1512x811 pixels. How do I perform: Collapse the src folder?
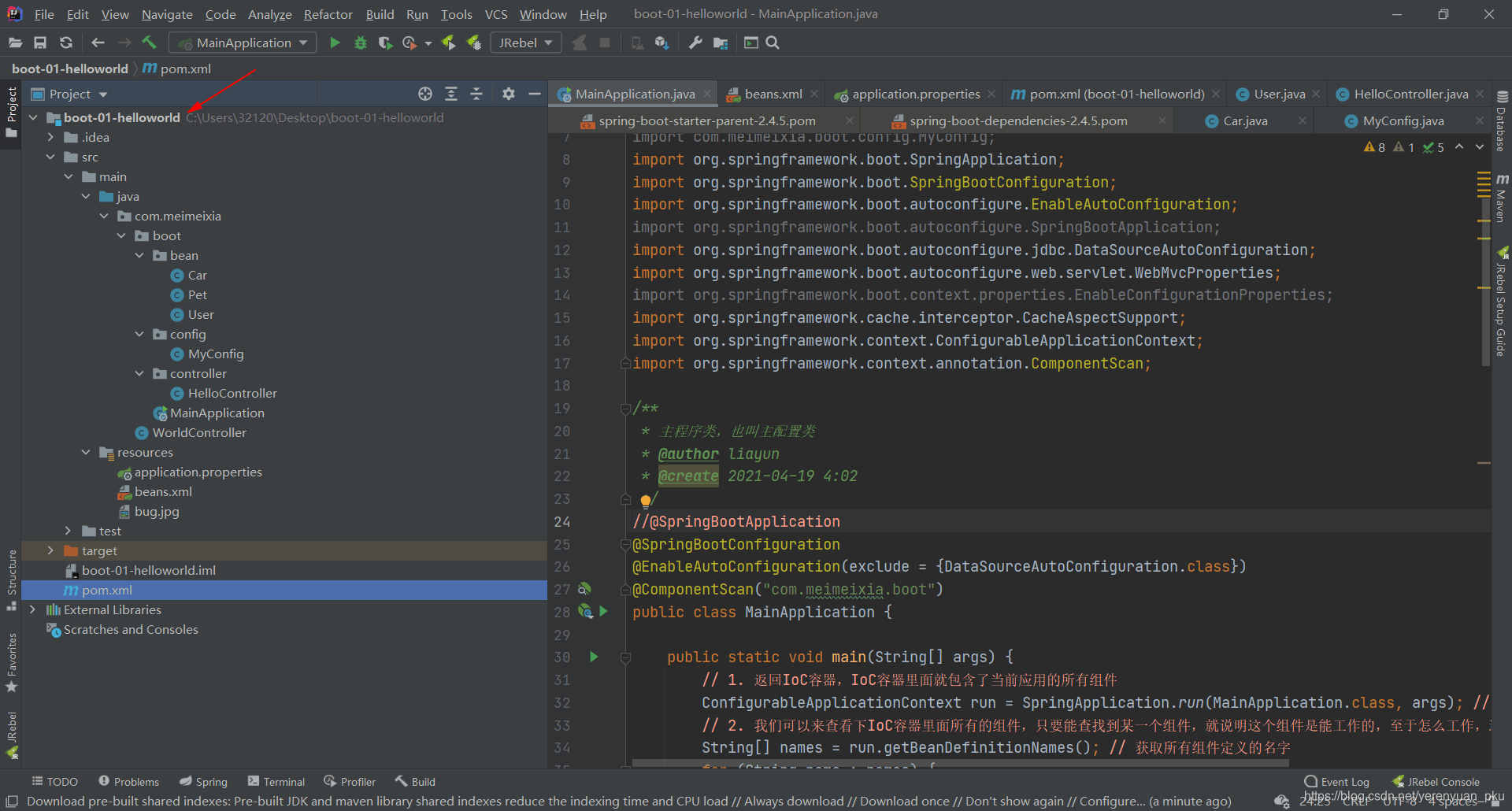[x=50, y=157]
